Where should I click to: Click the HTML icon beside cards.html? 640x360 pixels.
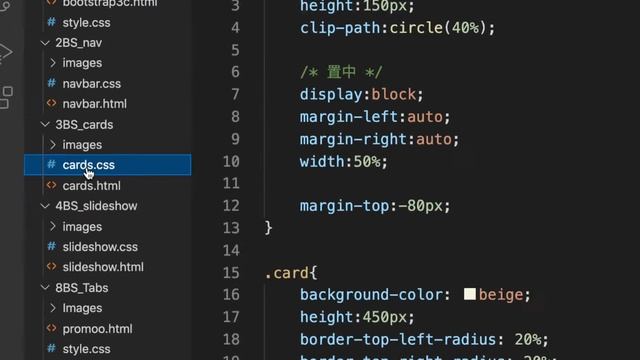point(51,185)
